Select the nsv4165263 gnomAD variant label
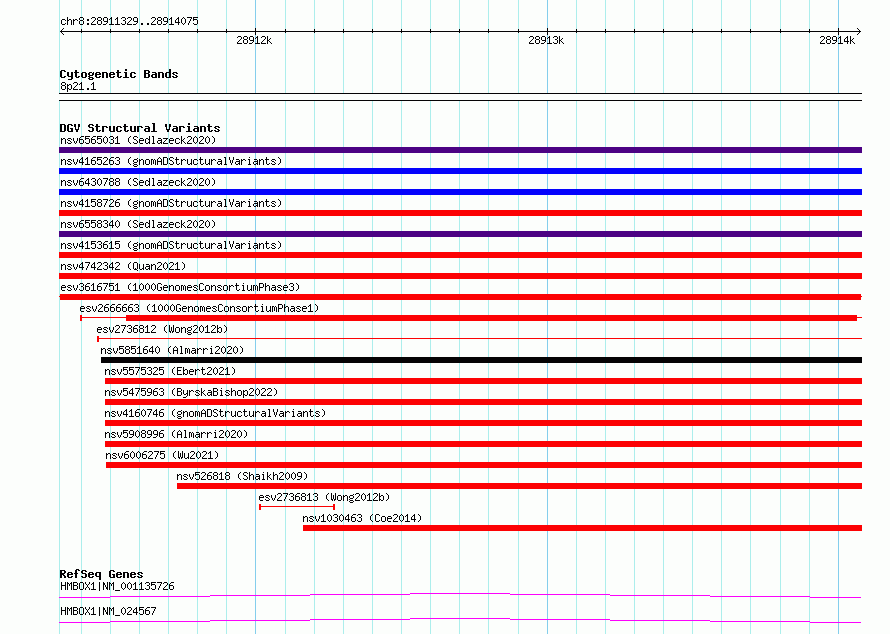 [x=171, y=161]
